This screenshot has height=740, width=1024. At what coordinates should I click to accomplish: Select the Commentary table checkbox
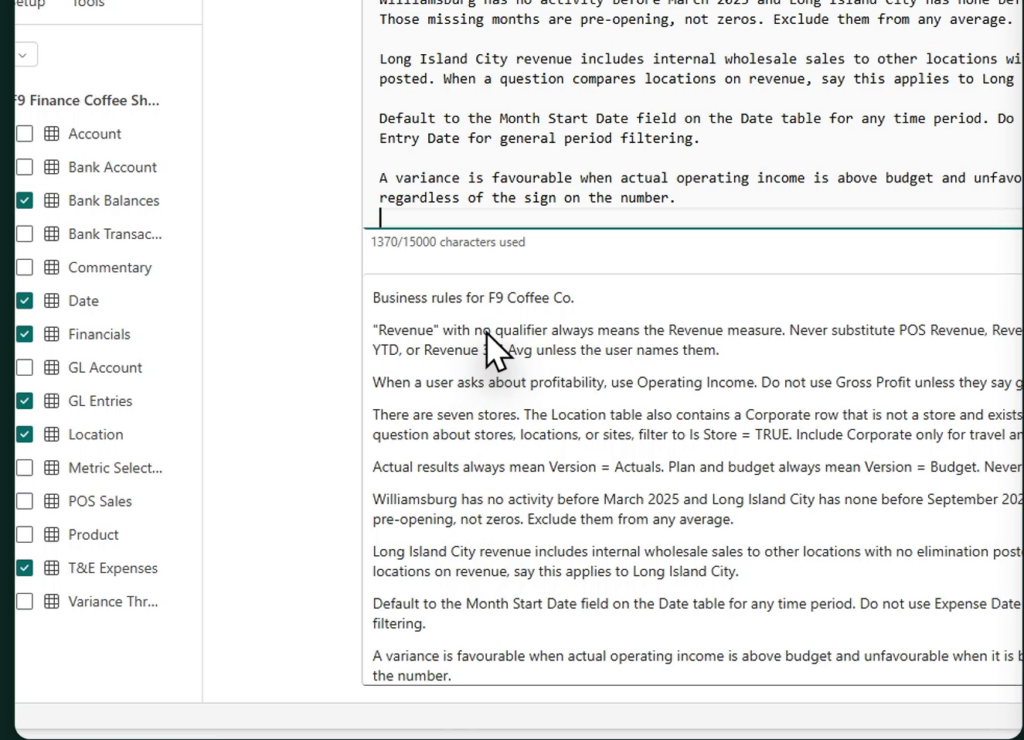[x=24, y=267]
